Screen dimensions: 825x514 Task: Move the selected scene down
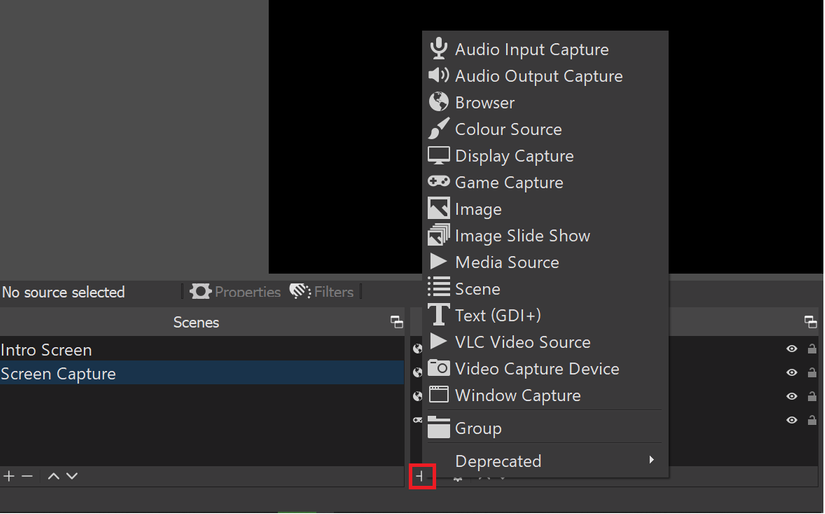pyautogui.click(x=72, y=476)
